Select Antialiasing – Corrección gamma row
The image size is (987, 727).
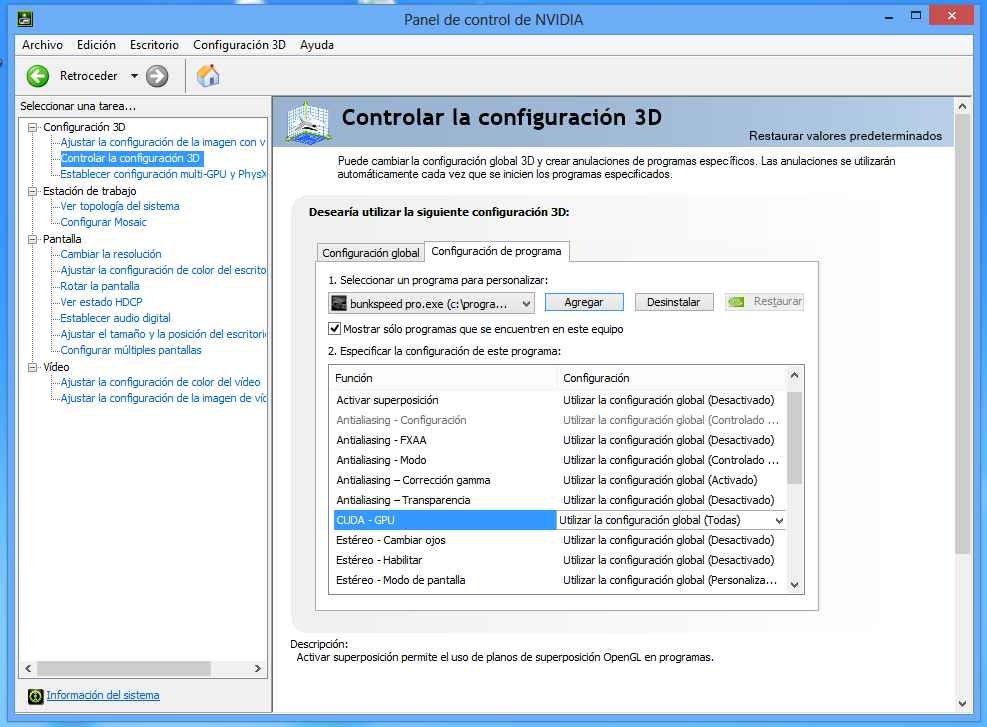[x=558, y=480]
